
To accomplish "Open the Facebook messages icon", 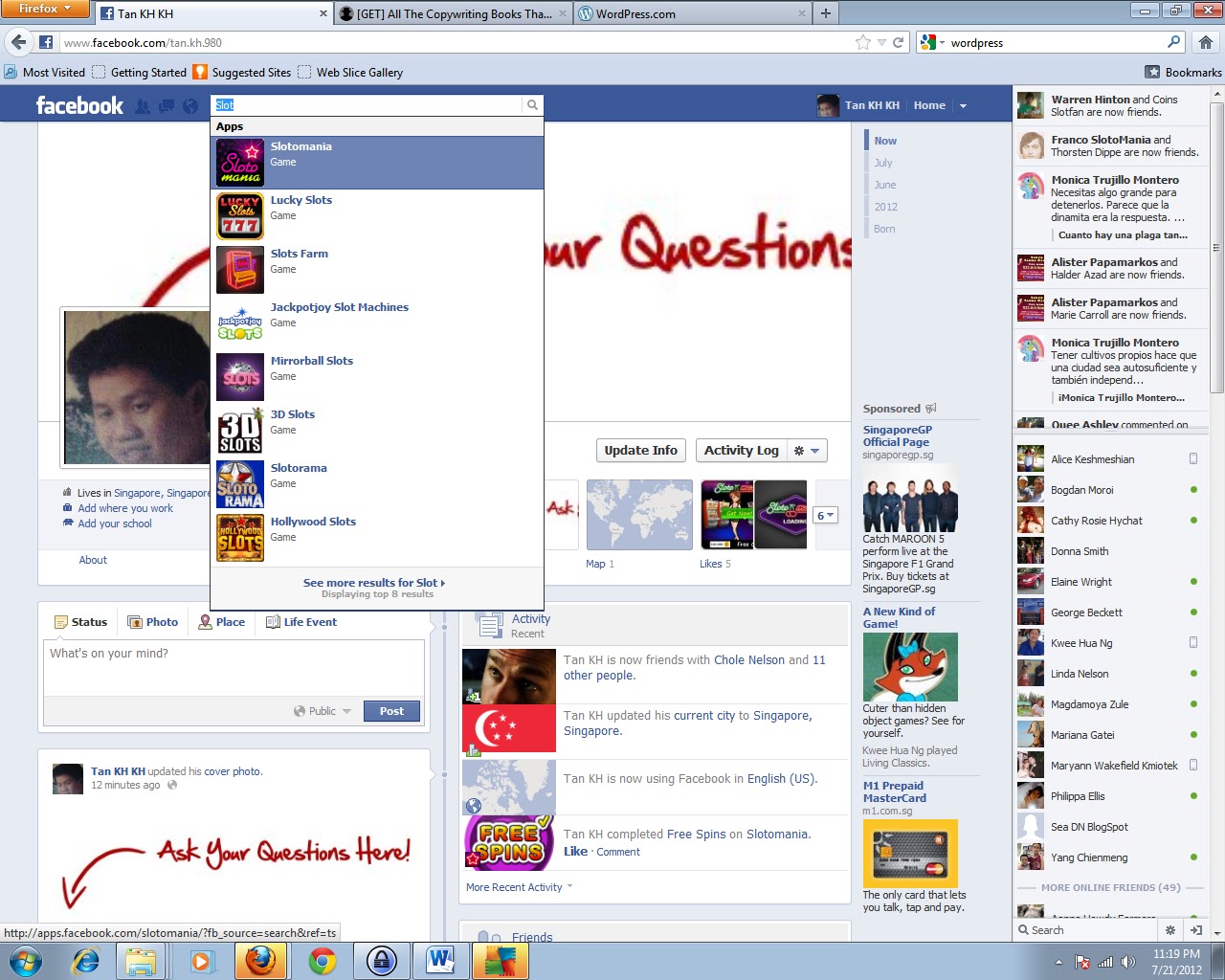I will click(x=167, y=106).
